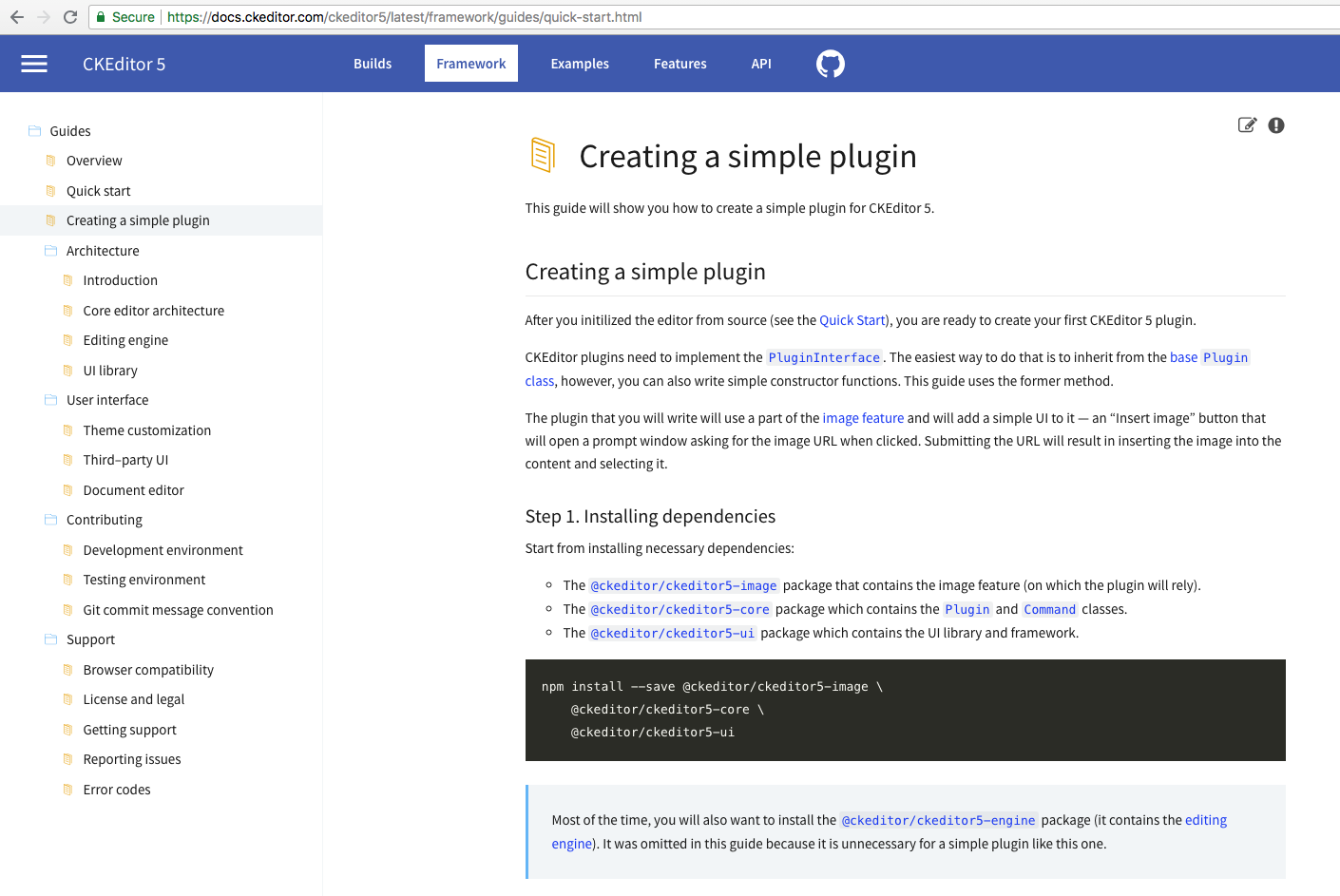Select Error codes in the sidebar

[x=117, y=789]
